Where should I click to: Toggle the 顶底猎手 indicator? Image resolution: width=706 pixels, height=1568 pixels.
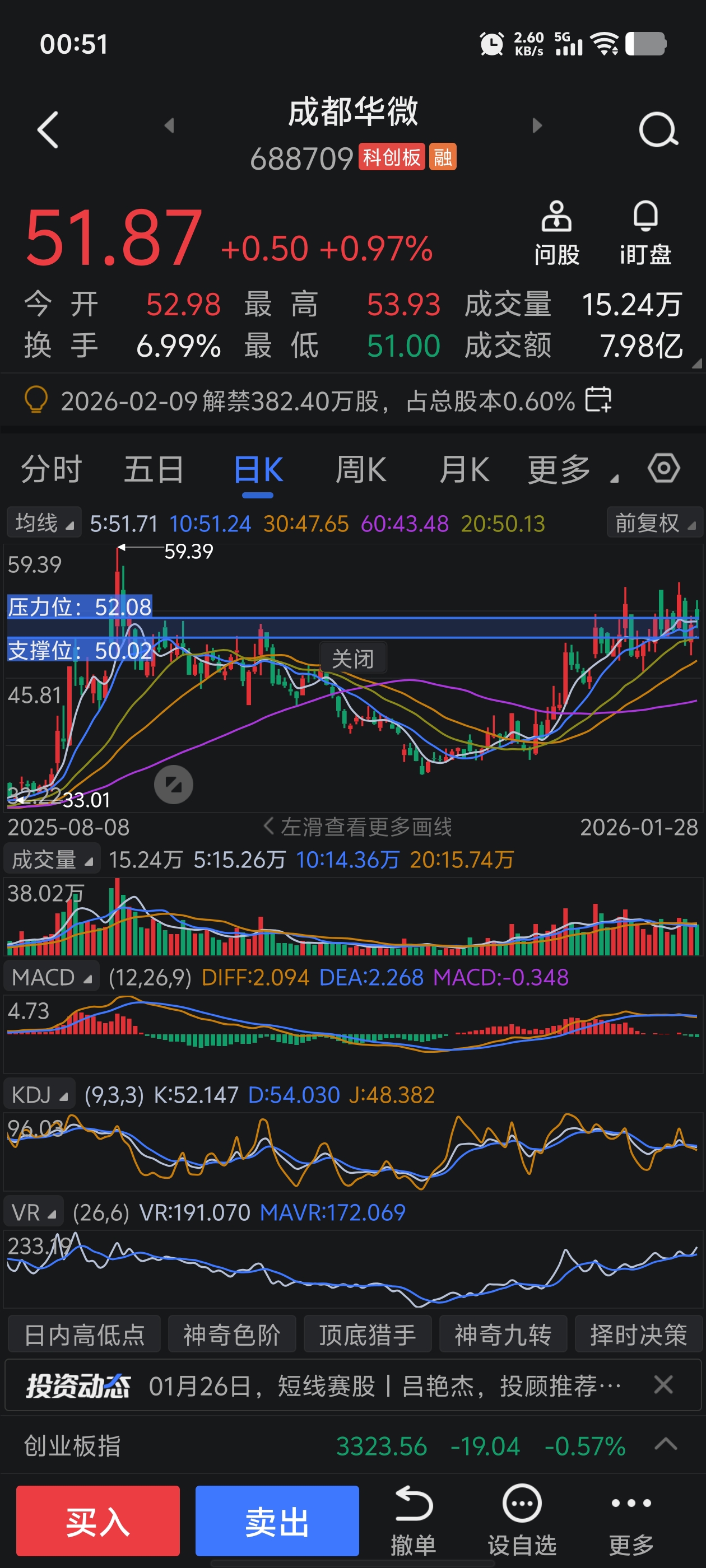click(368, 1334)
